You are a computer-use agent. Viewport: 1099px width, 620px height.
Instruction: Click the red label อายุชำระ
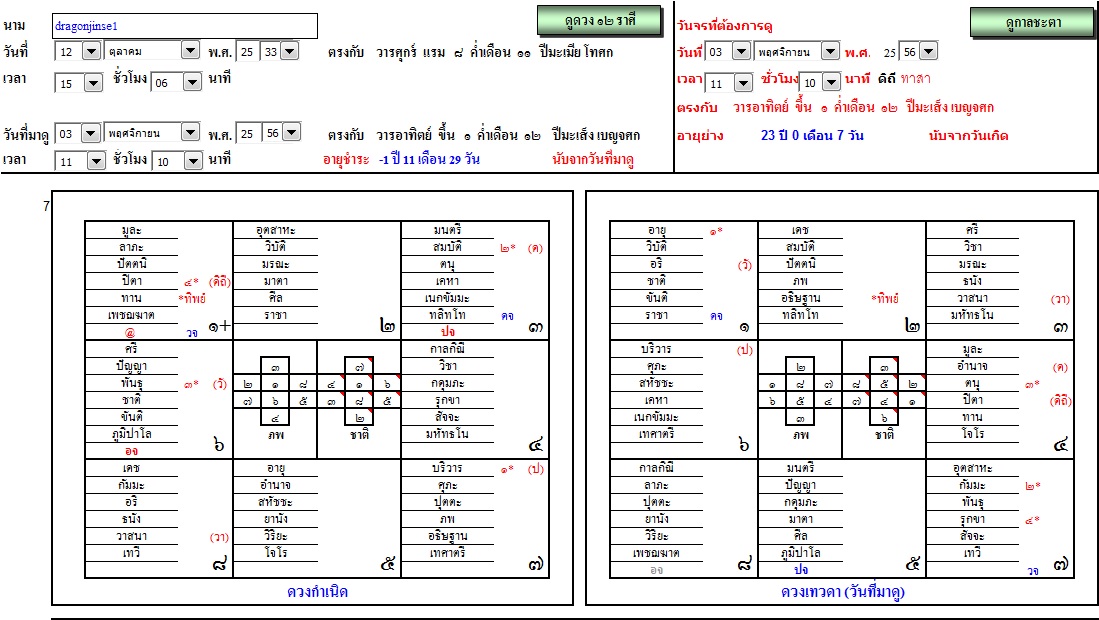[346, 160]
